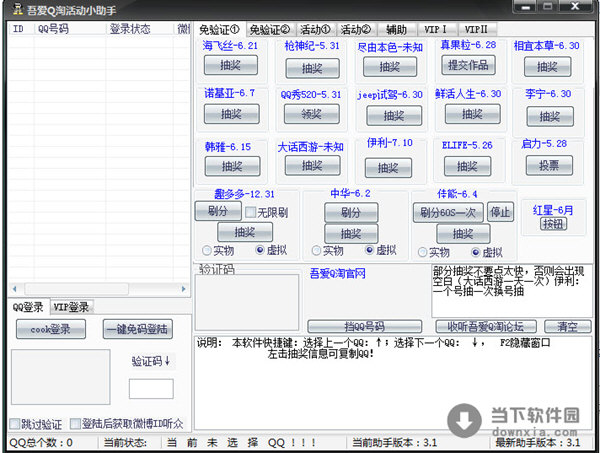Click the 验证码 input field

[151, 389]
